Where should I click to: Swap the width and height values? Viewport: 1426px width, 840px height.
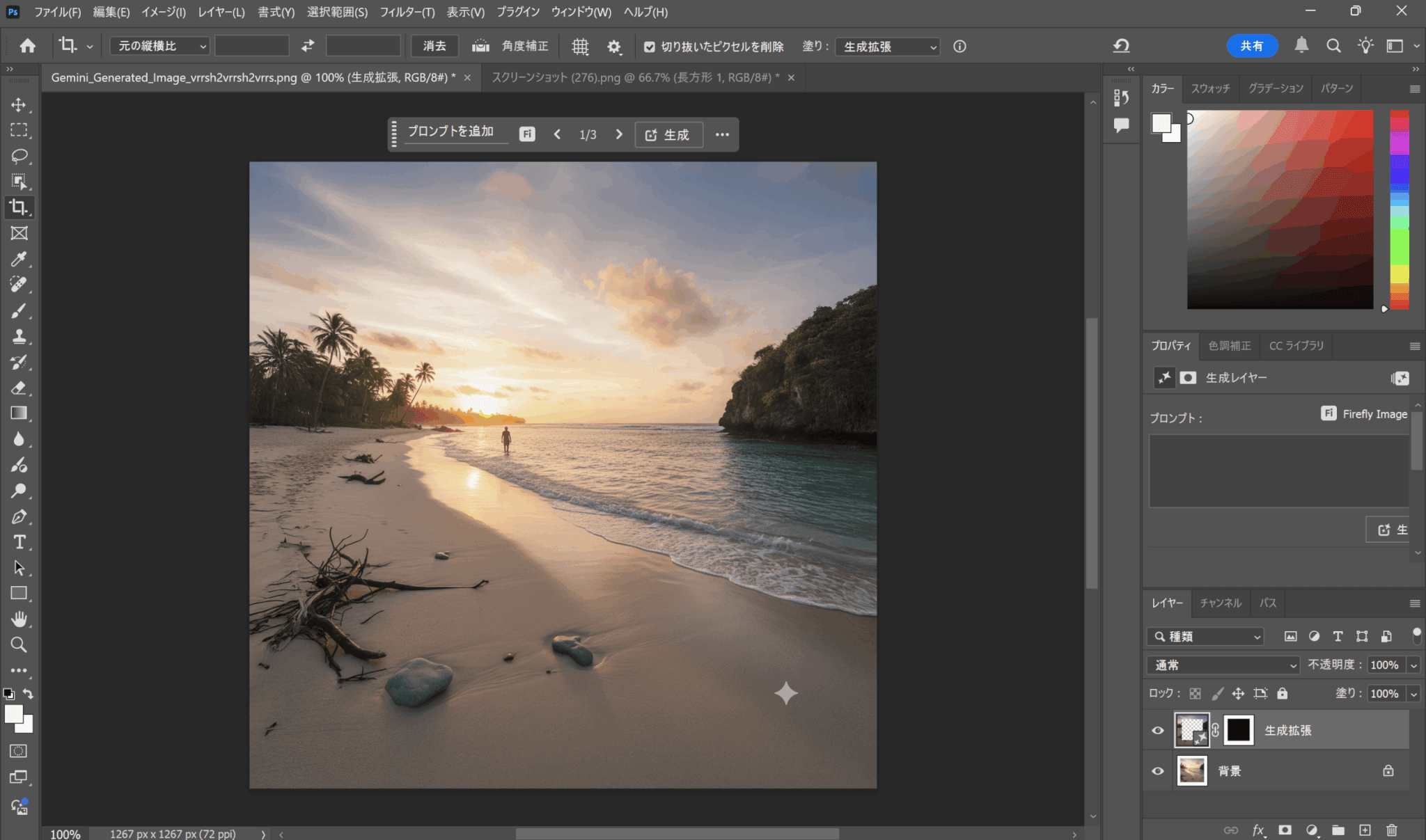pos(308,46)
